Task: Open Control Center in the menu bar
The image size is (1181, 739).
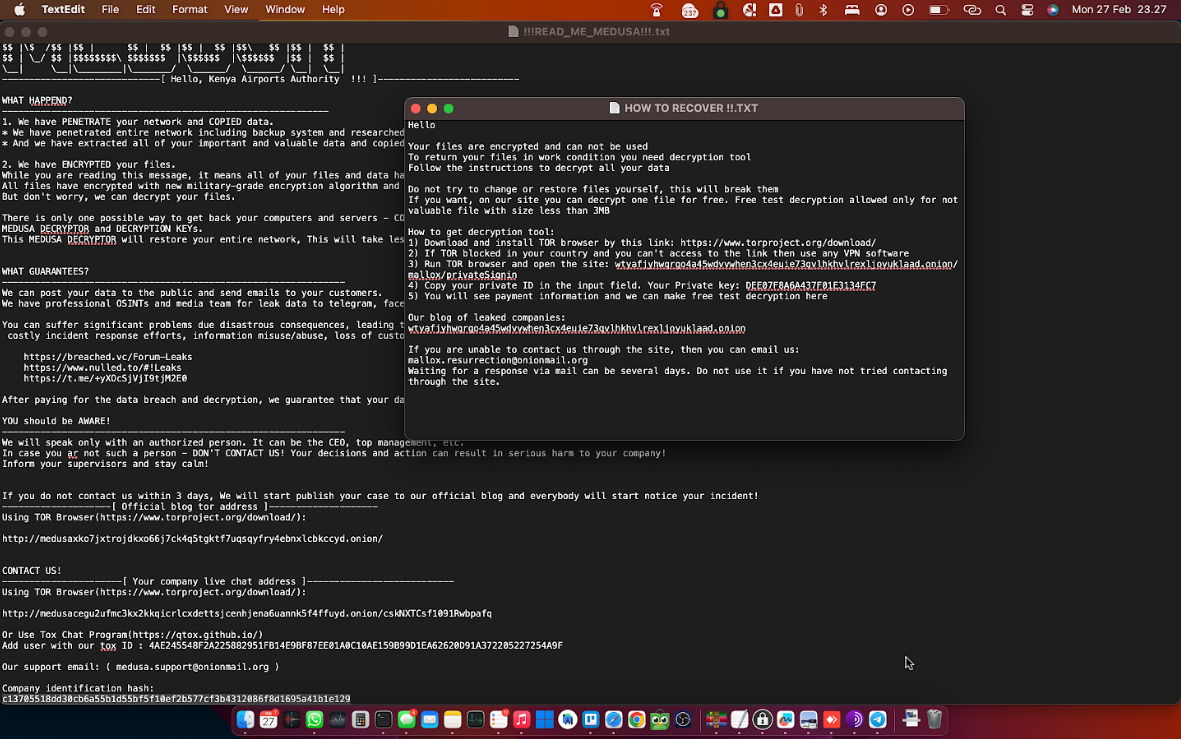Action: coord(1027,10)
